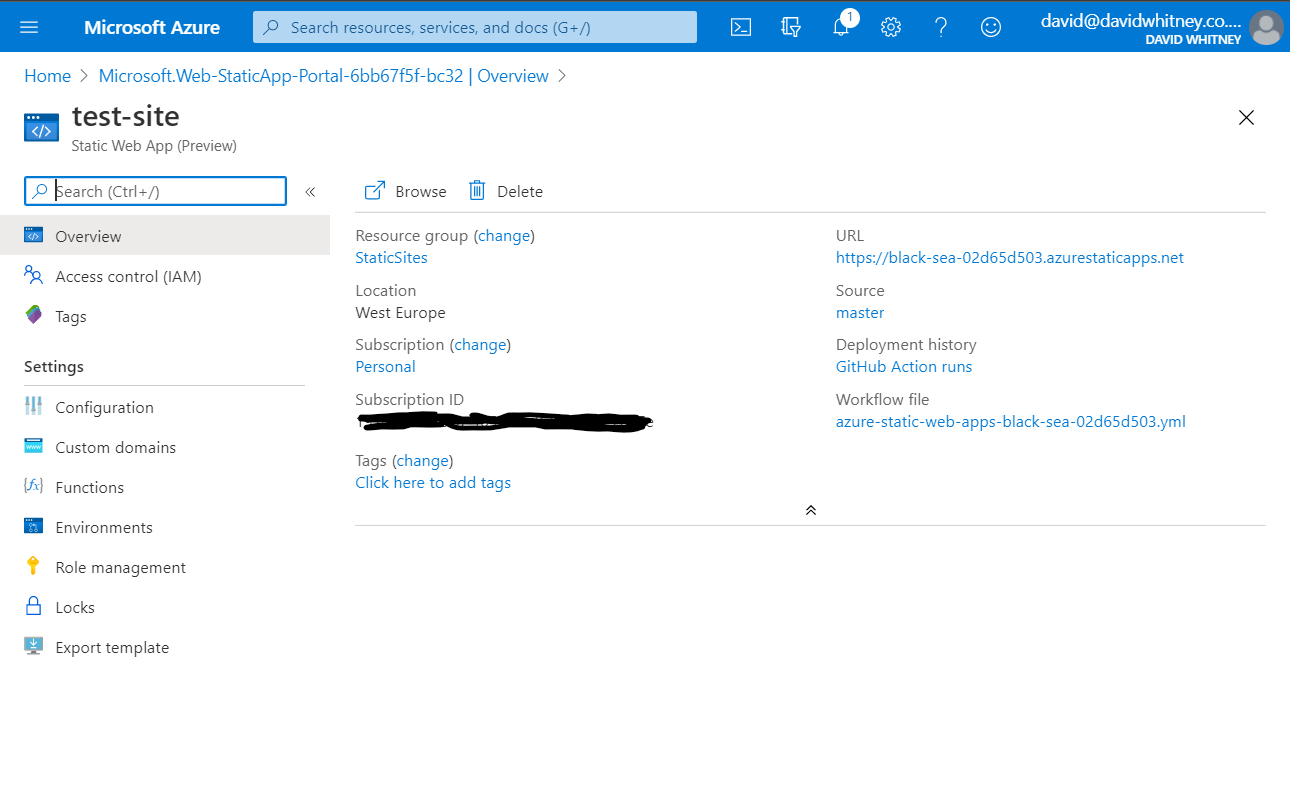Click the Tags icon in sidebar
This screenshot has width=1290, height=787.
coord(34,316)
